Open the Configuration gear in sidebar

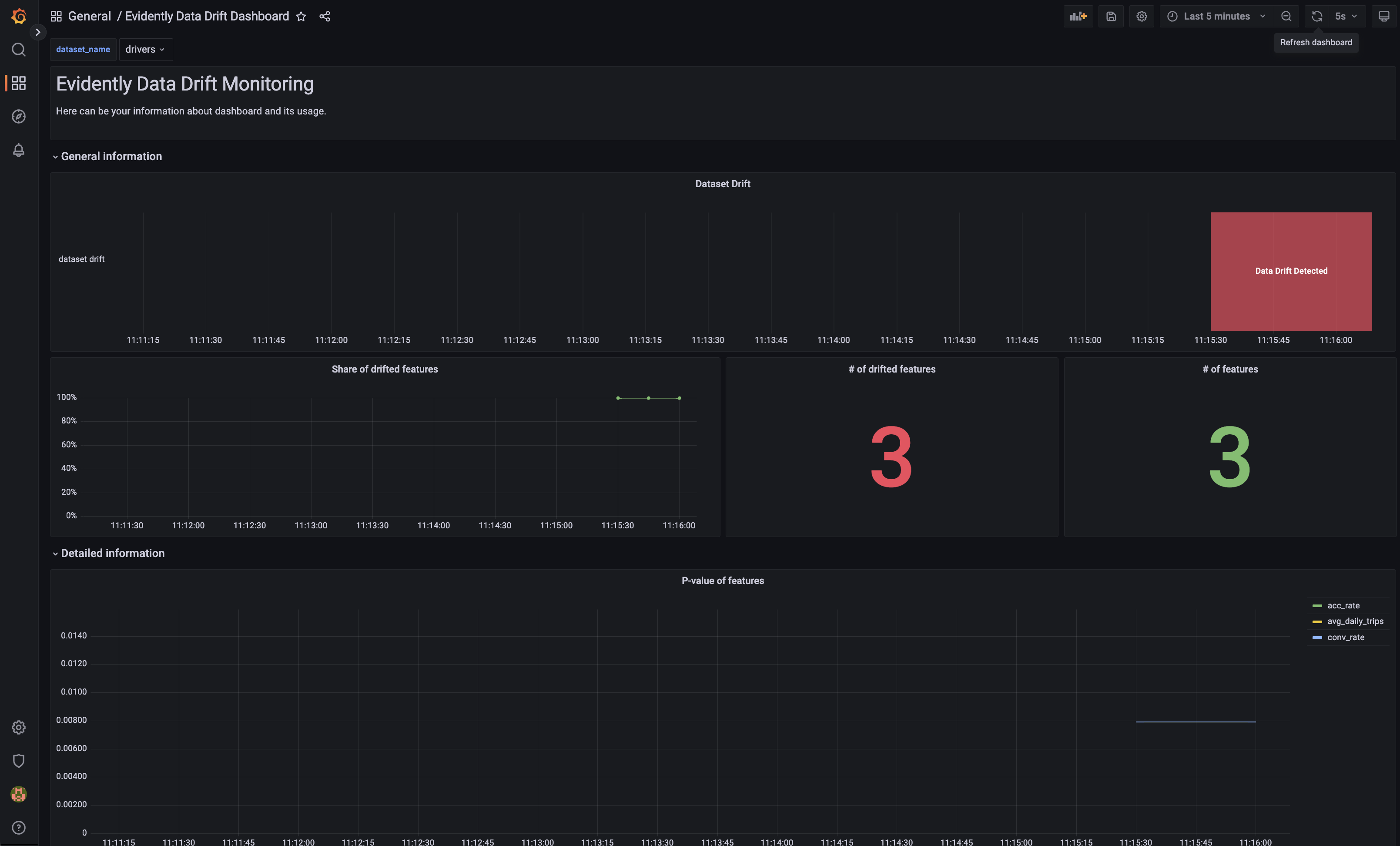[x=19, y=727]
